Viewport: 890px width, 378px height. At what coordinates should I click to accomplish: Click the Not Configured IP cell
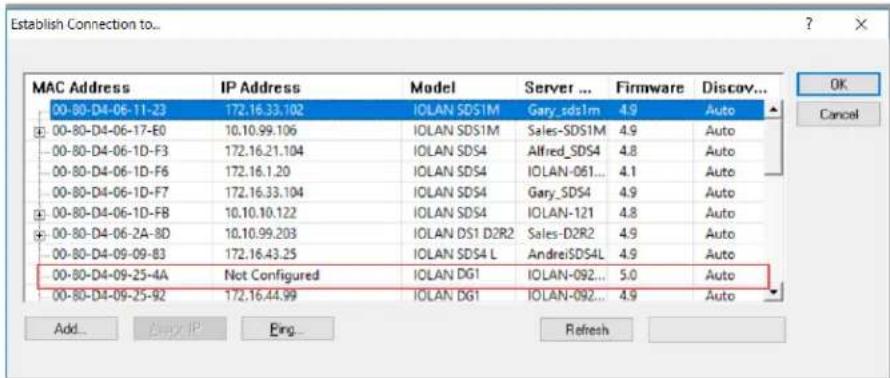[272, 276]
